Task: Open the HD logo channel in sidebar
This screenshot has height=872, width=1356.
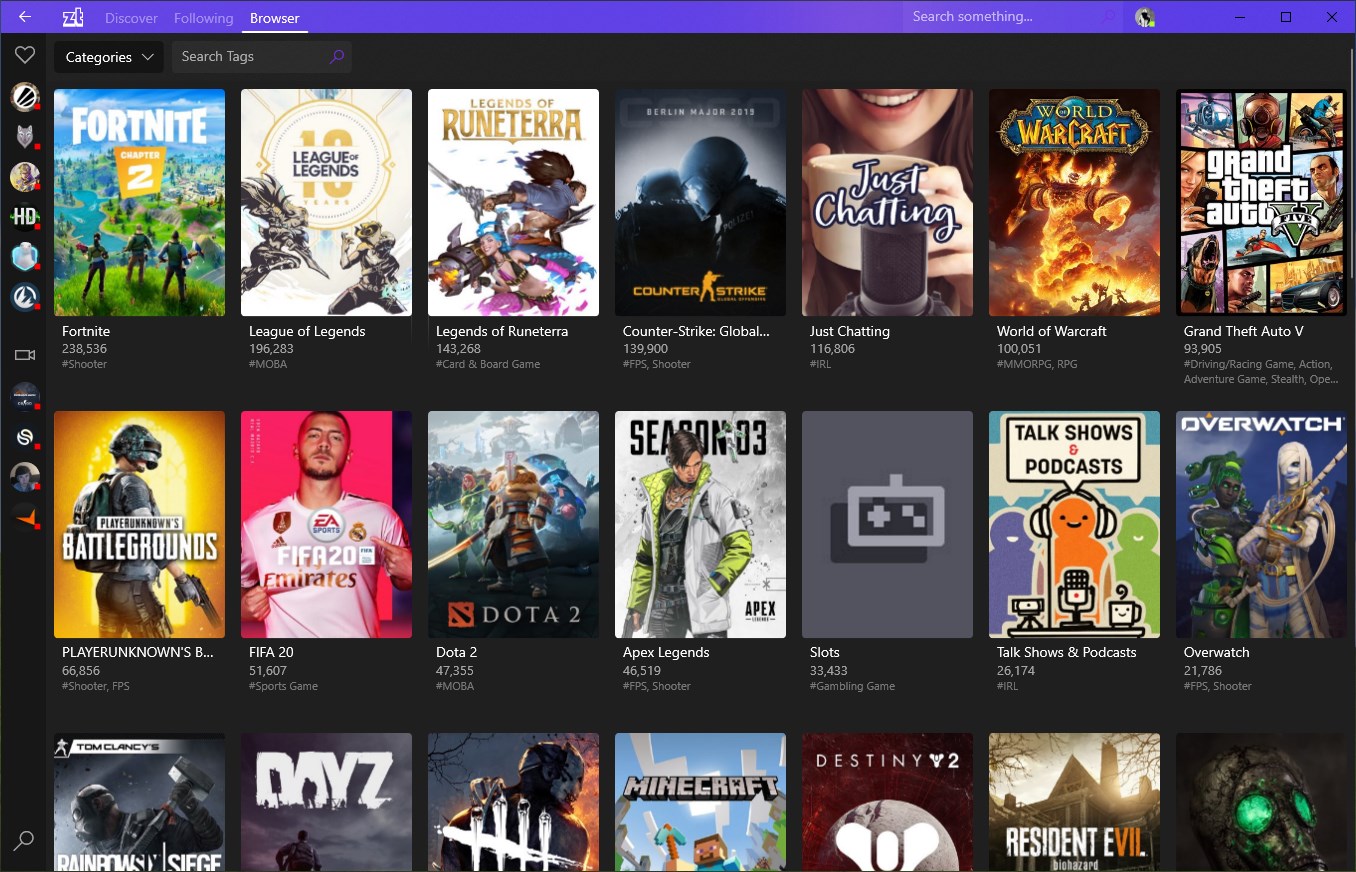Action: click(x=24, y=217)
